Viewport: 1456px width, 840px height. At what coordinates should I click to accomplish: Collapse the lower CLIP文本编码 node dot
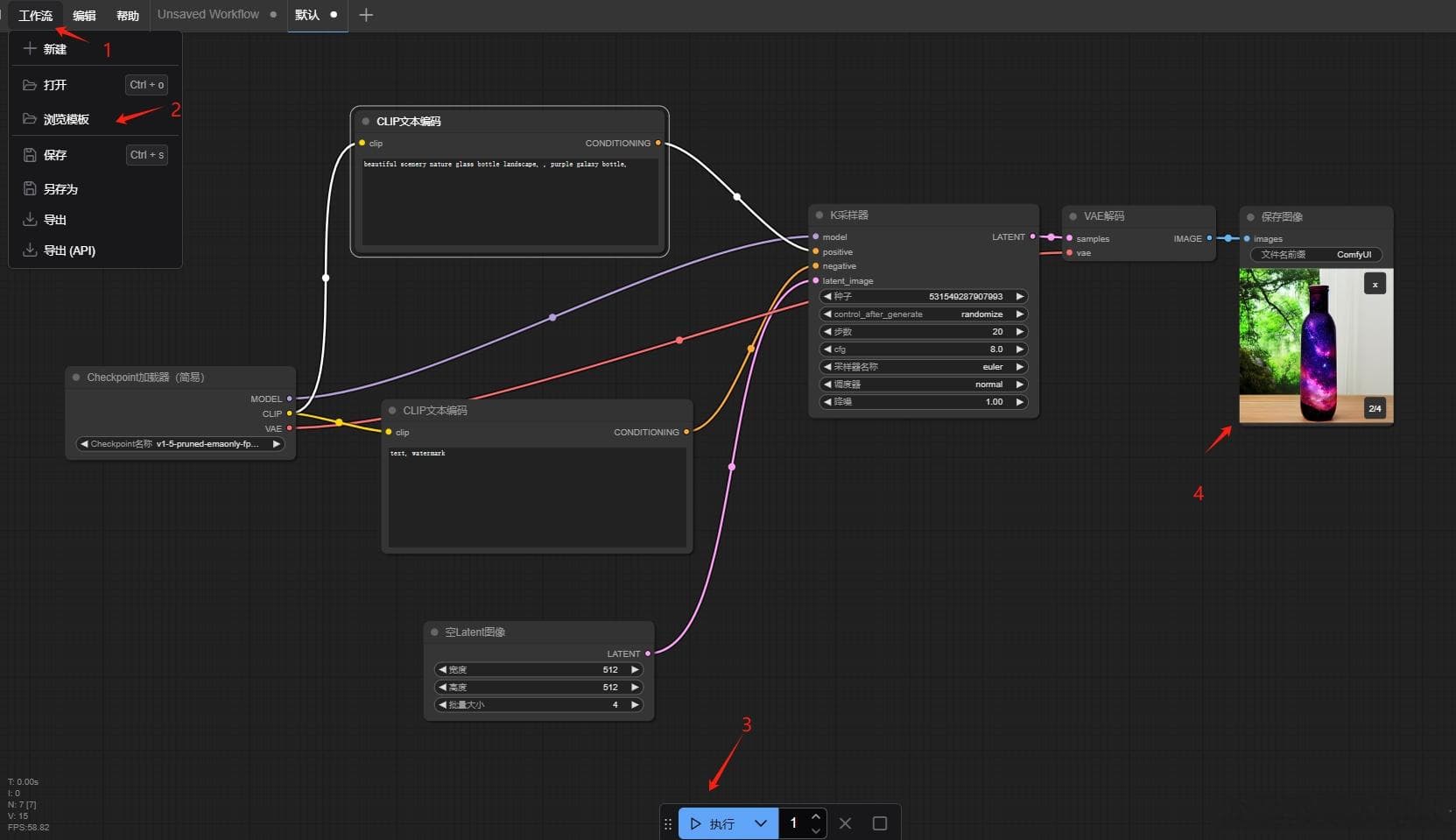[391, 411]
